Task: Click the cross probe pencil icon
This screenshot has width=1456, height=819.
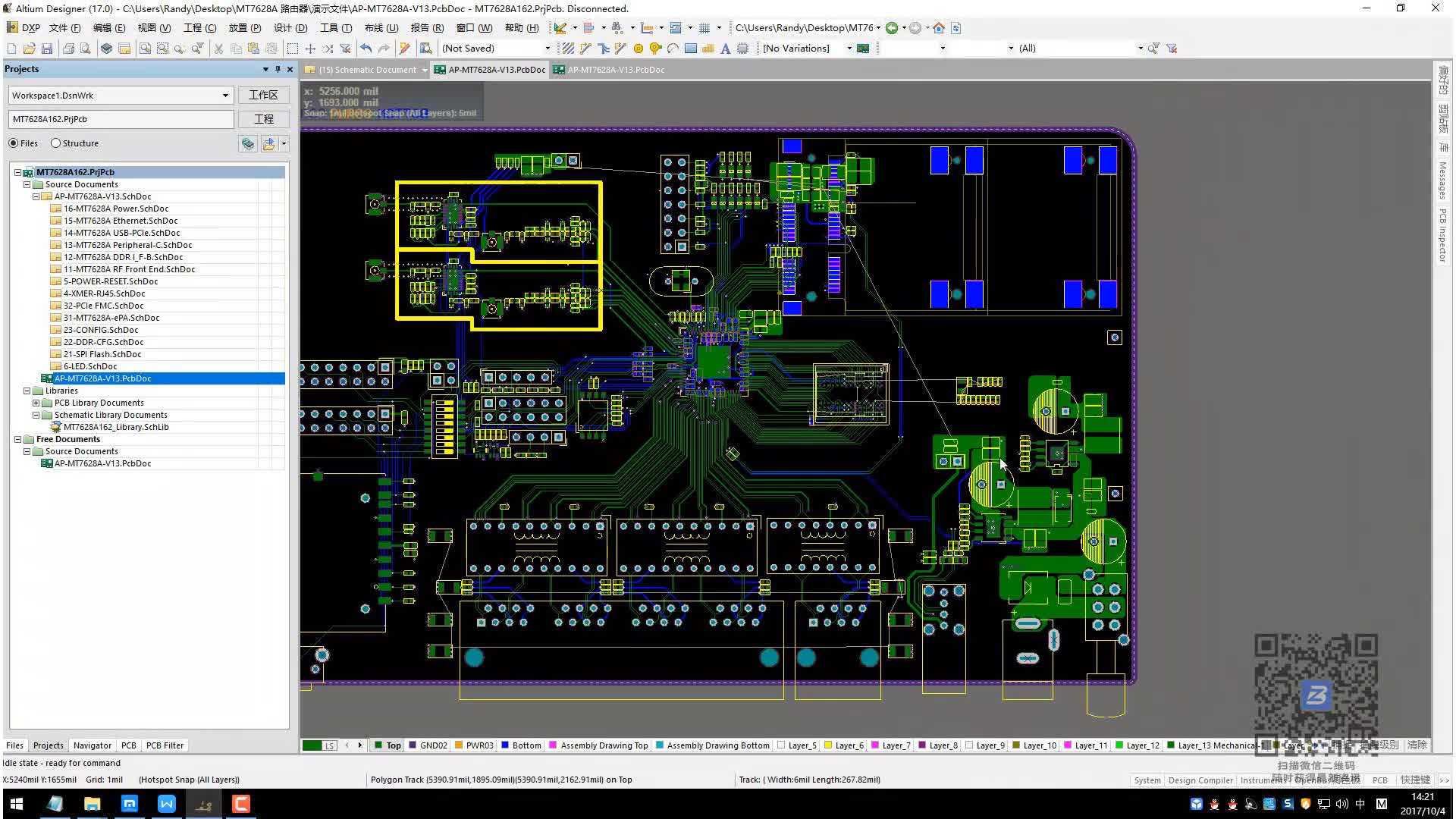Action: click(x=405, y=49)
